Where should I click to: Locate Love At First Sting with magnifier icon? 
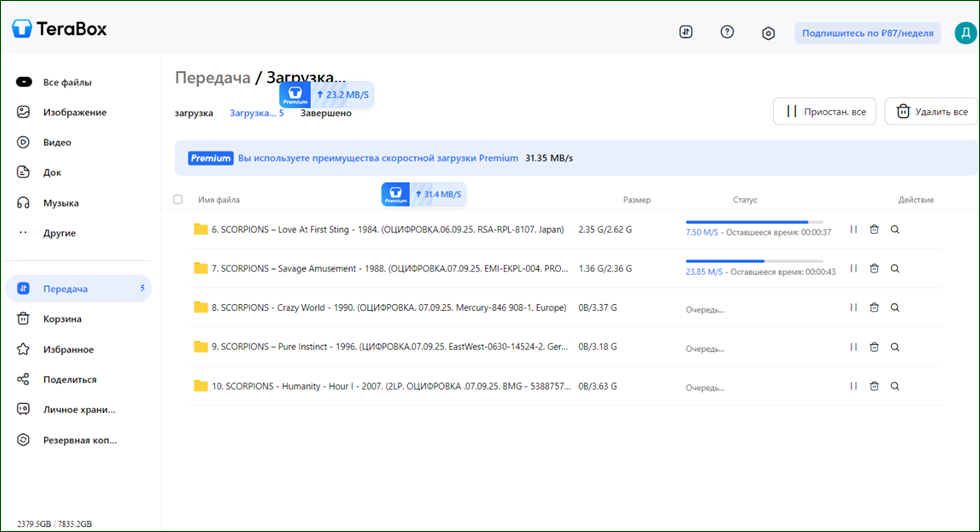click(x=895, y=229)
